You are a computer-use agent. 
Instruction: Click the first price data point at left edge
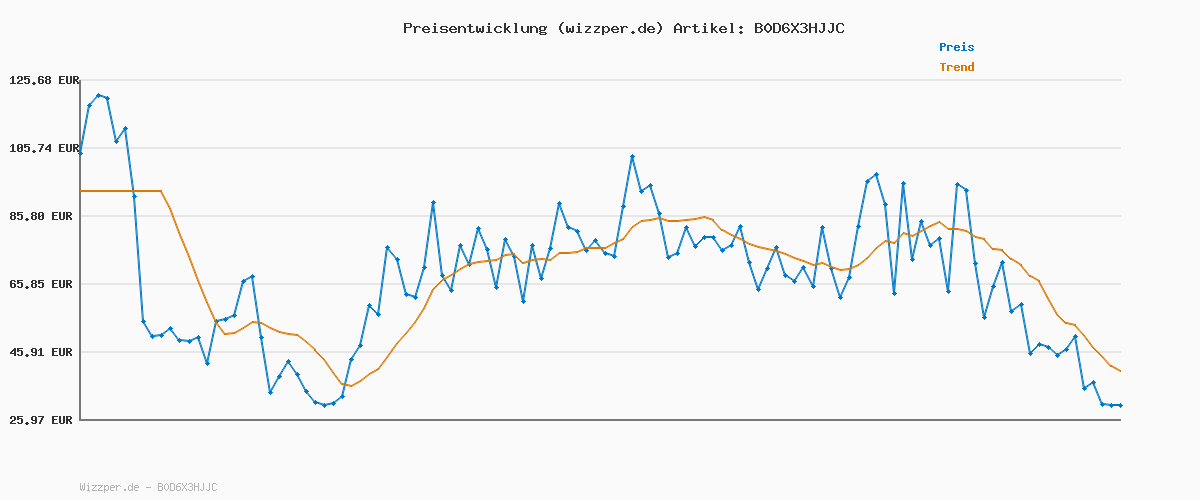tap(81, 153)
